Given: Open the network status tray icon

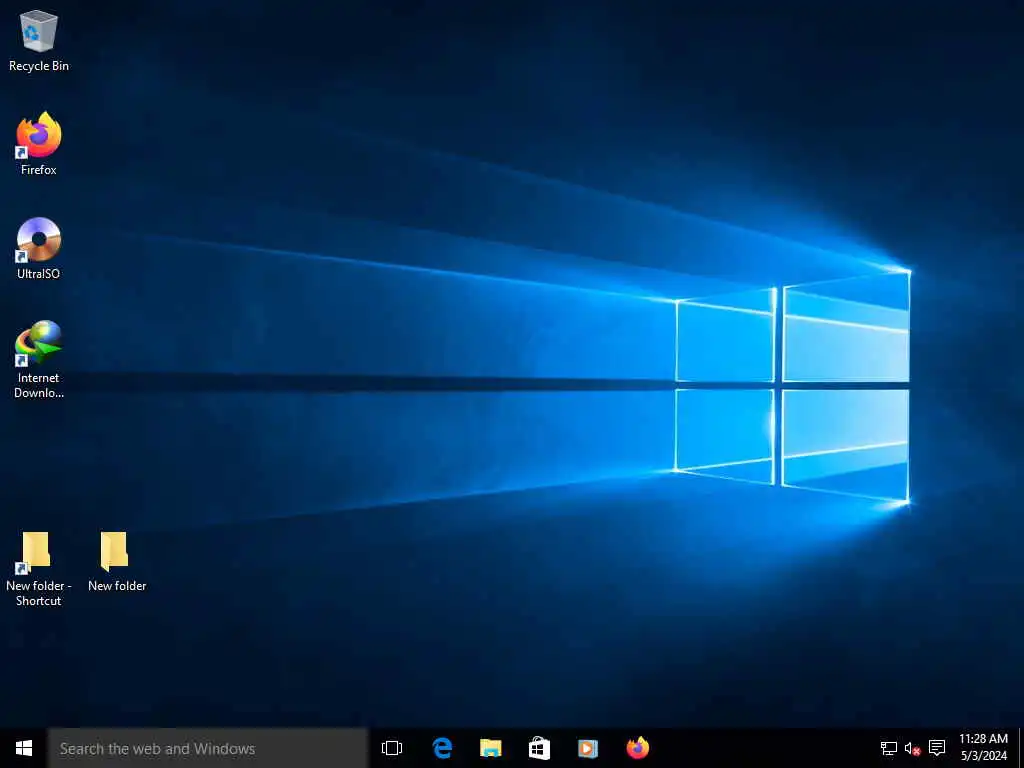Looking at the screenshot, I should [x=888, y=748].
